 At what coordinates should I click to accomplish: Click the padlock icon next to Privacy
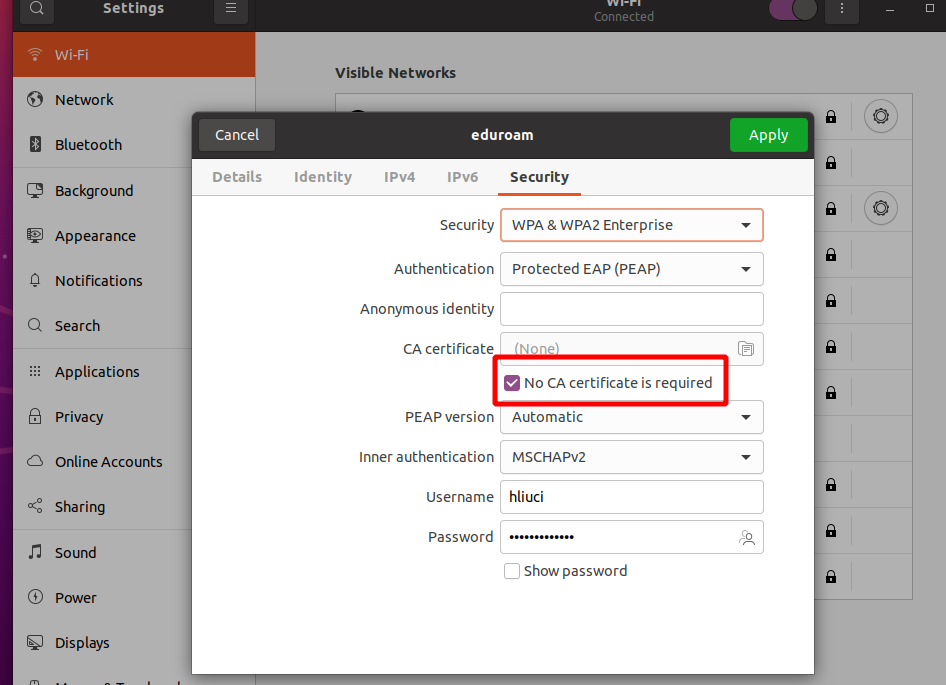tap(35, 416)
